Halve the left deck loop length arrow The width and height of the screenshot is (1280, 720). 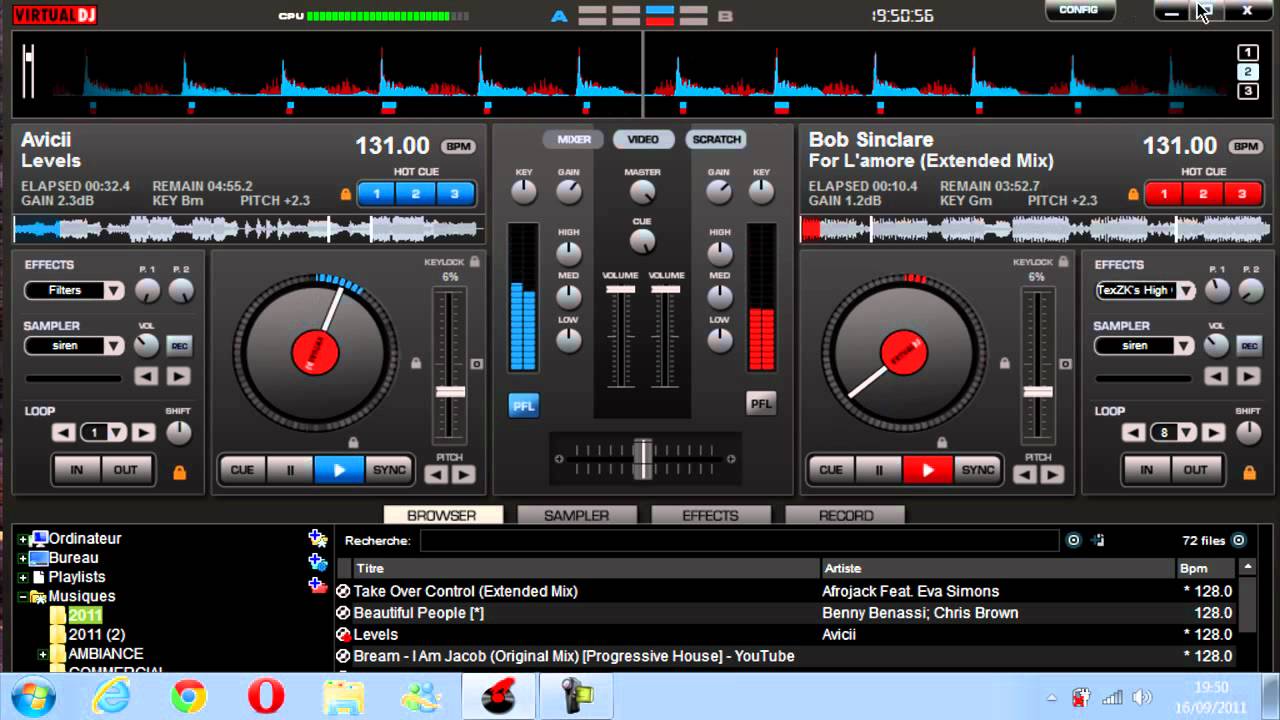pos(64,433)
